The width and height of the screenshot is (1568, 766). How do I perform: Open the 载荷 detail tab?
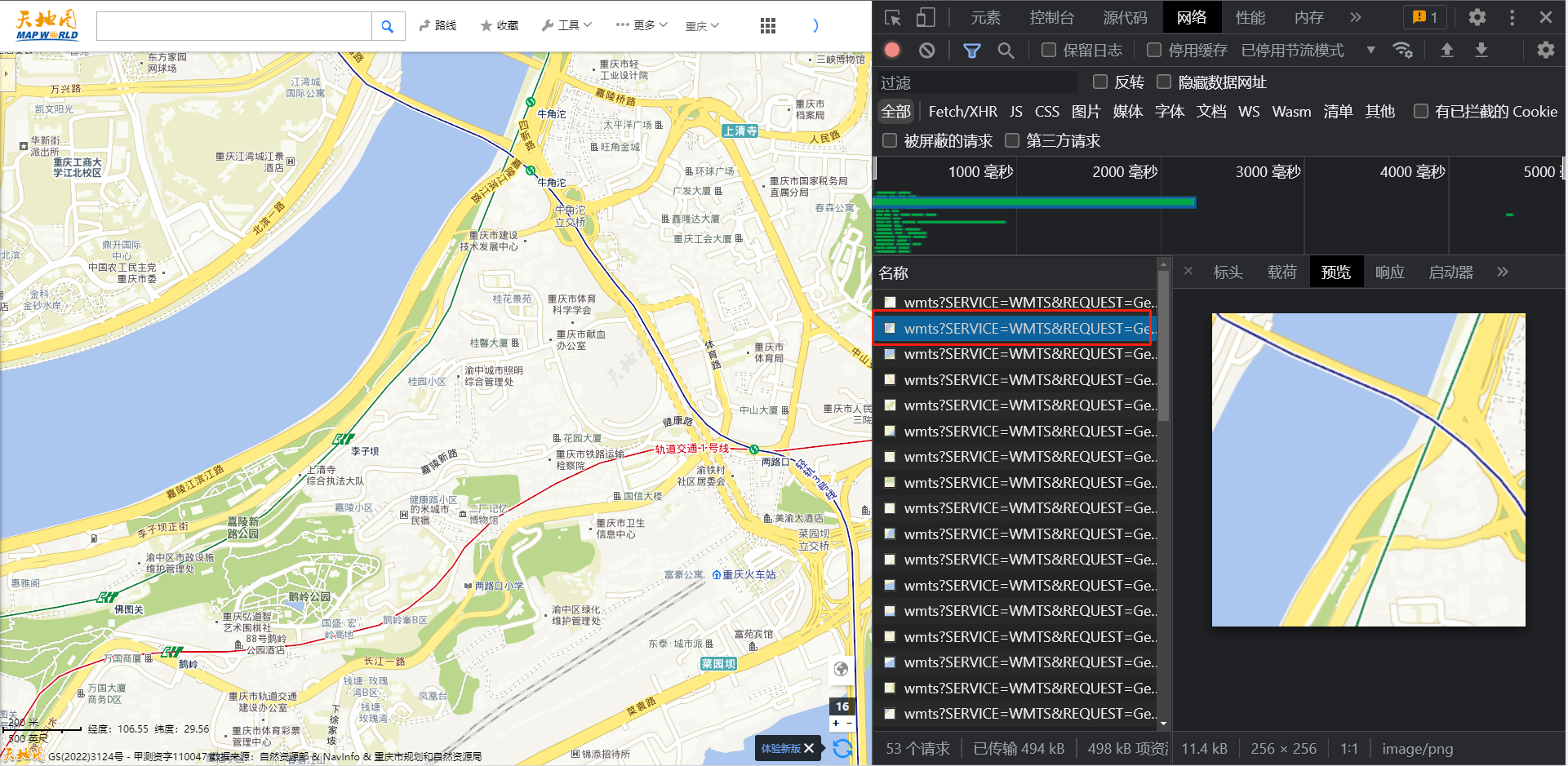[1281, 272]
